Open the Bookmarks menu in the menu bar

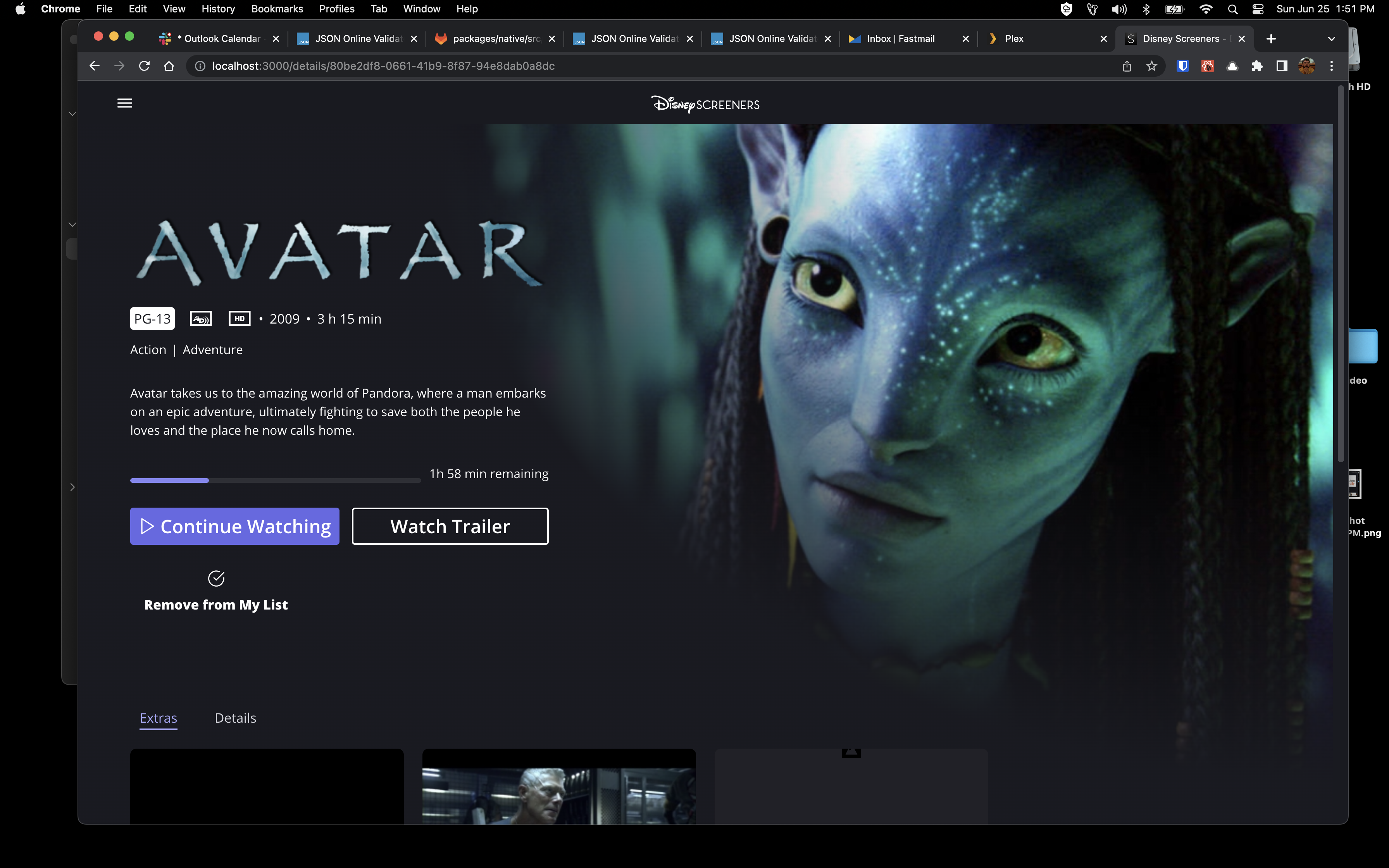277,9
